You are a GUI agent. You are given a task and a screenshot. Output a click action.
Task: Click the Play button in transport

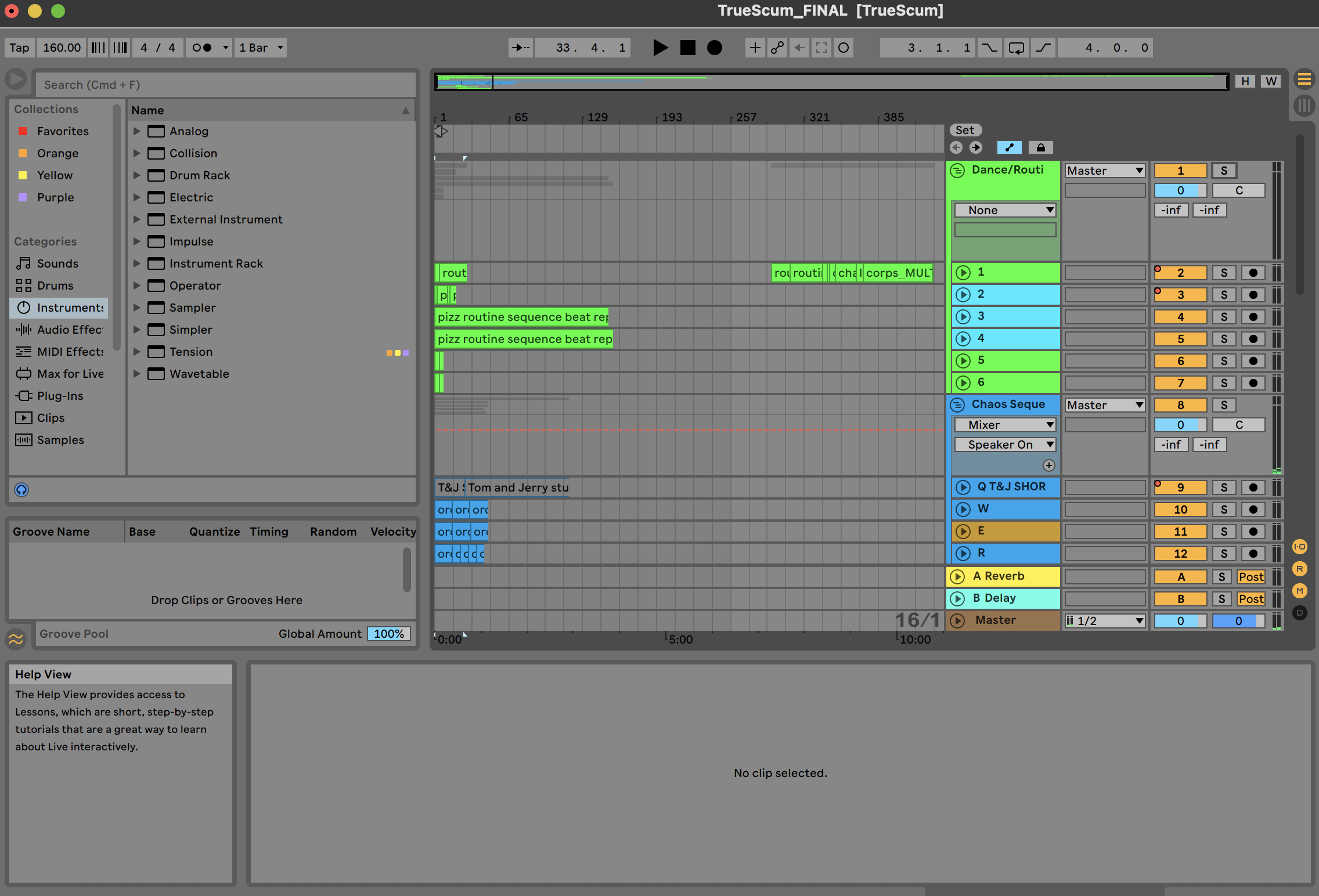660,48
